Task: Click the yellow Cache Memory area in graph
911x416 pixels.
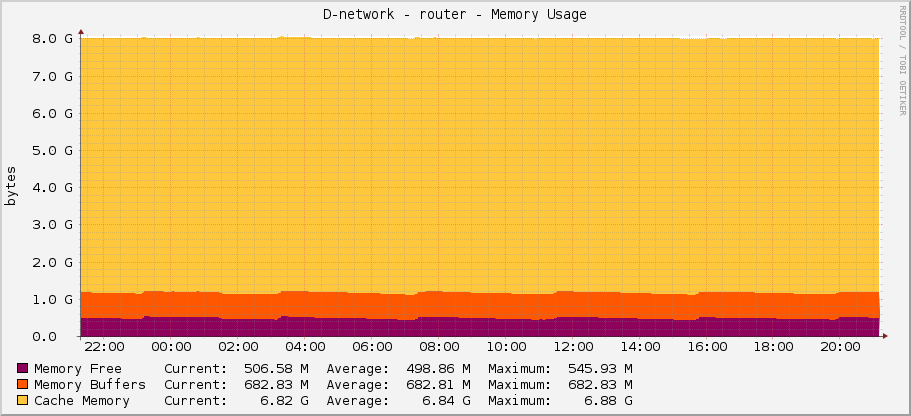Action: coord(480,166)
